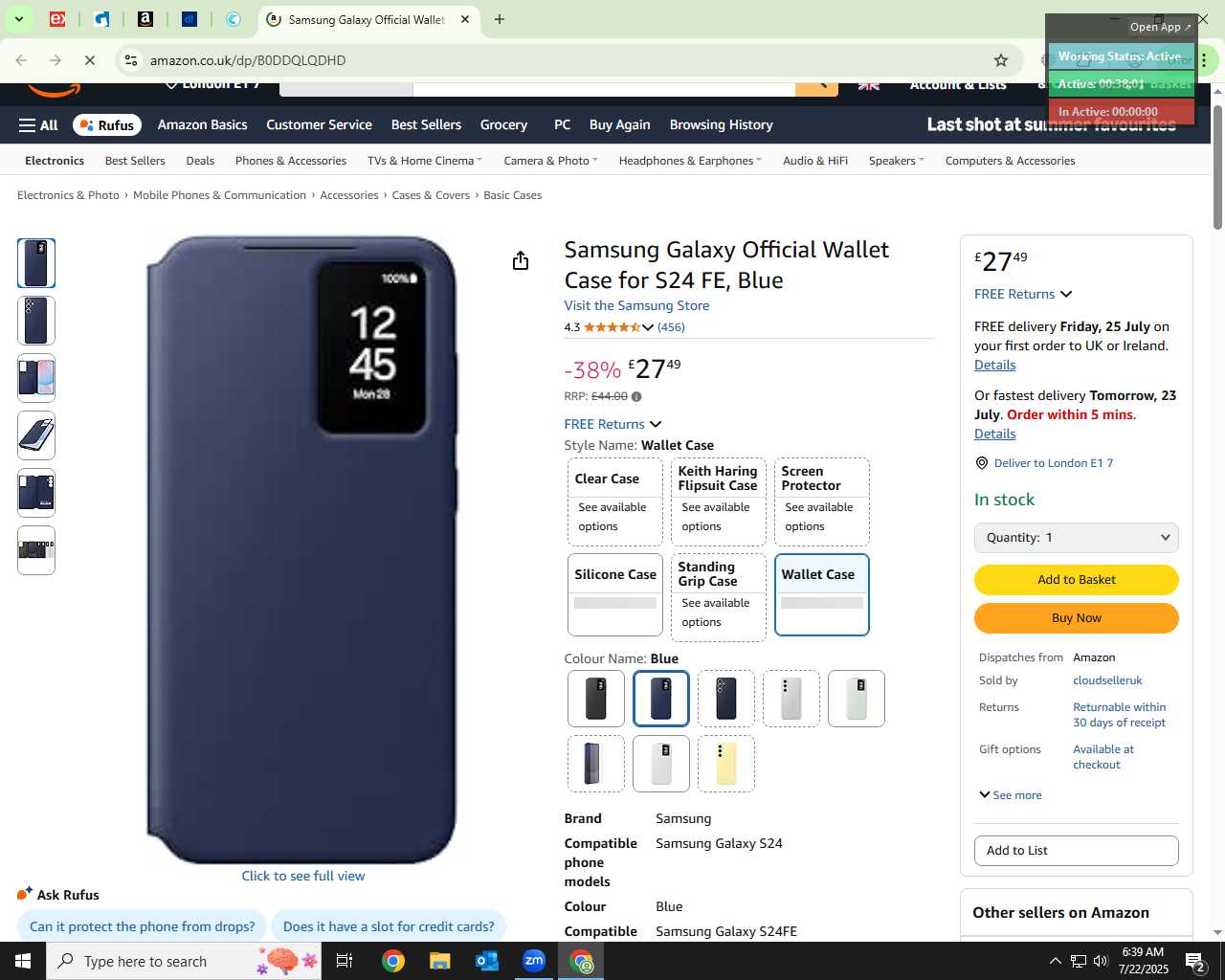Click the volume icon in system tray
This screenshot has width=1225, height=980.
point(1101,961)
